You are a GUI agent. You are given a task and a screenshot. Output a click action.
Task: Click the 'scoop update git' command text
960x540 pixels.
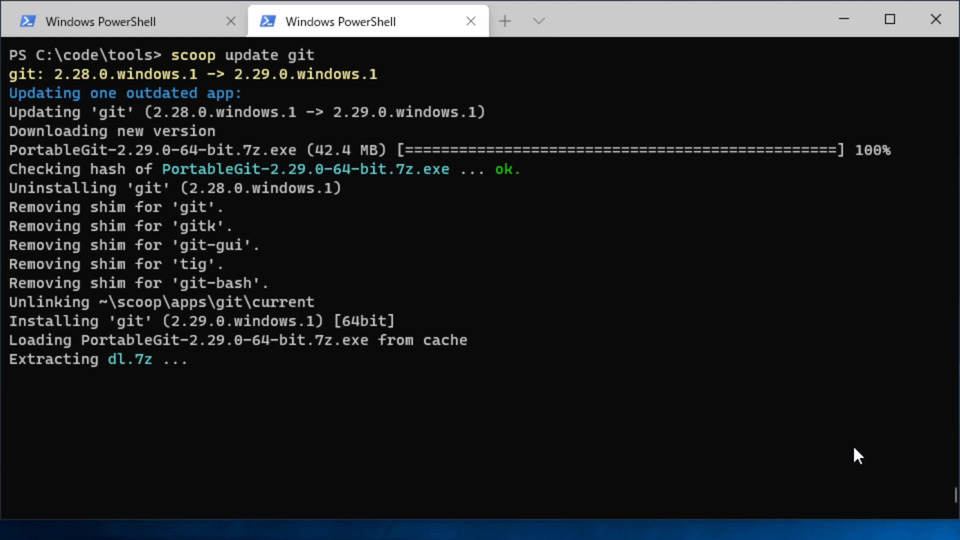click(242, 55)
